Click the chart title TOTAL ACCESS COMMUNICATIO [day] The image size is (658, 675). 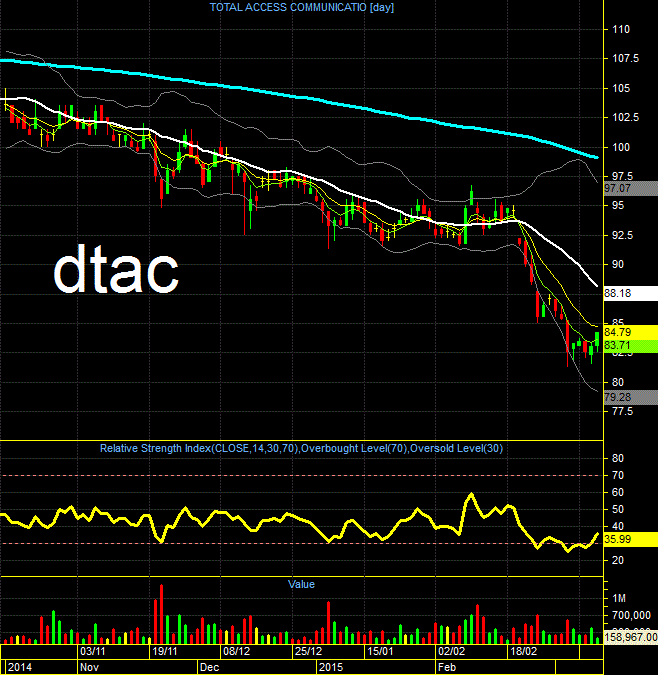[x=302, y=7]
